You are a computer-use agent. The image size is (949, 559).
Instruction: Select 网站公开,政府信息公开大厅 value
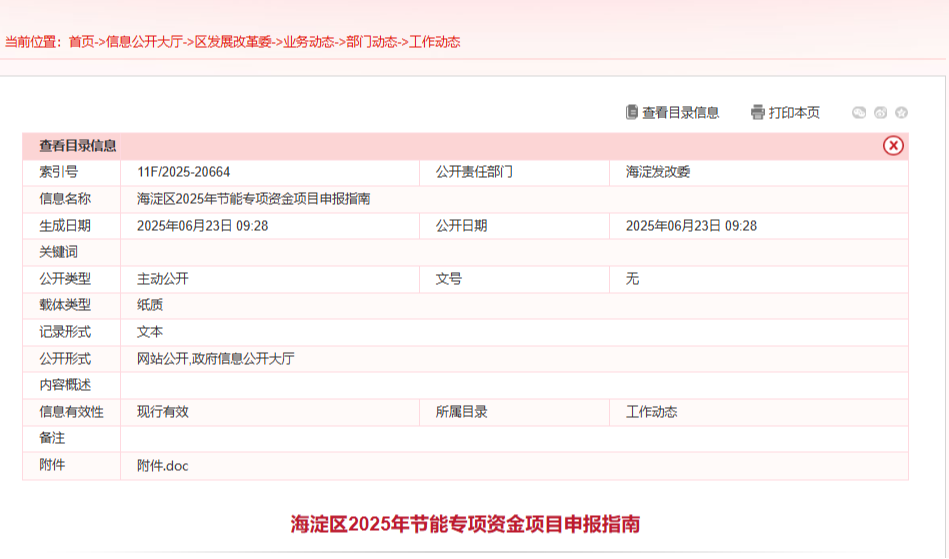[x=215, y=359]
